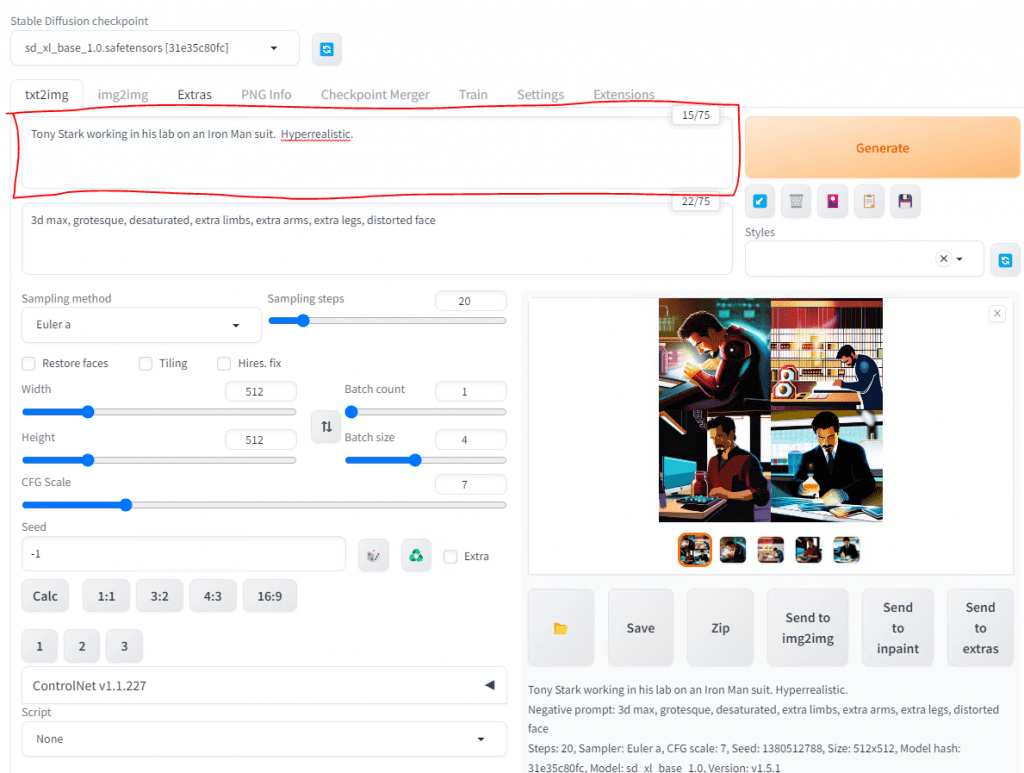Adjust the Batch count slider
The width and height of the screenshot is (1024, 773).
point(426,412)
